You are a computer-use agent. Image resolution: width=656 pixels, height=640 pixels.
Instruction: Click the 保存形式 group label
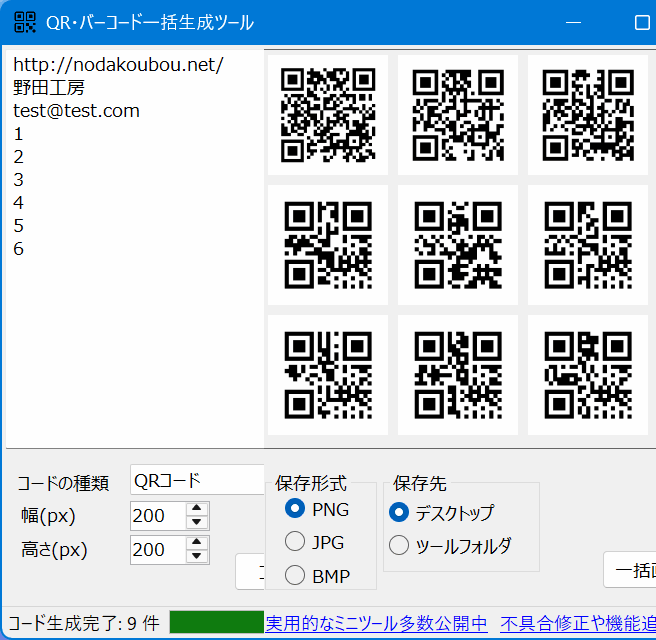click(311, 483)
